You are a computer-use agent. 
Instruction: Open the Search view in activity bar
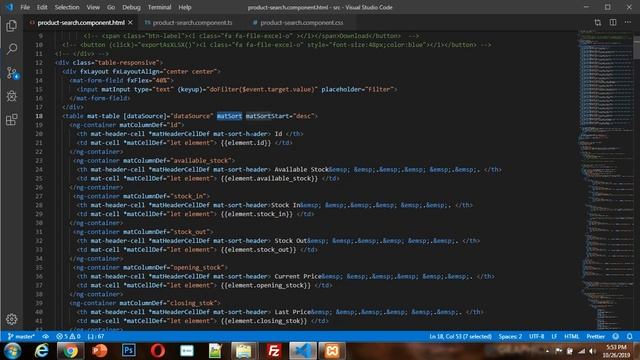tap(11, 49)
